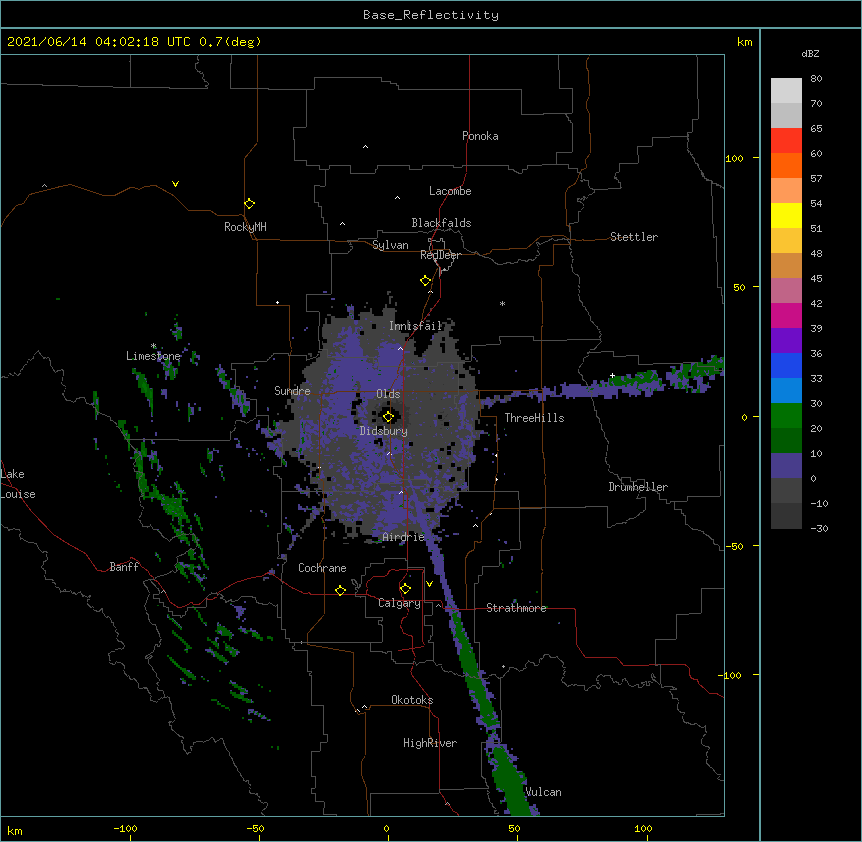This screenshot has height=842, width=862.
Task: Click the purple 10 dBZ legend swatch
Action: coord(786,466)
